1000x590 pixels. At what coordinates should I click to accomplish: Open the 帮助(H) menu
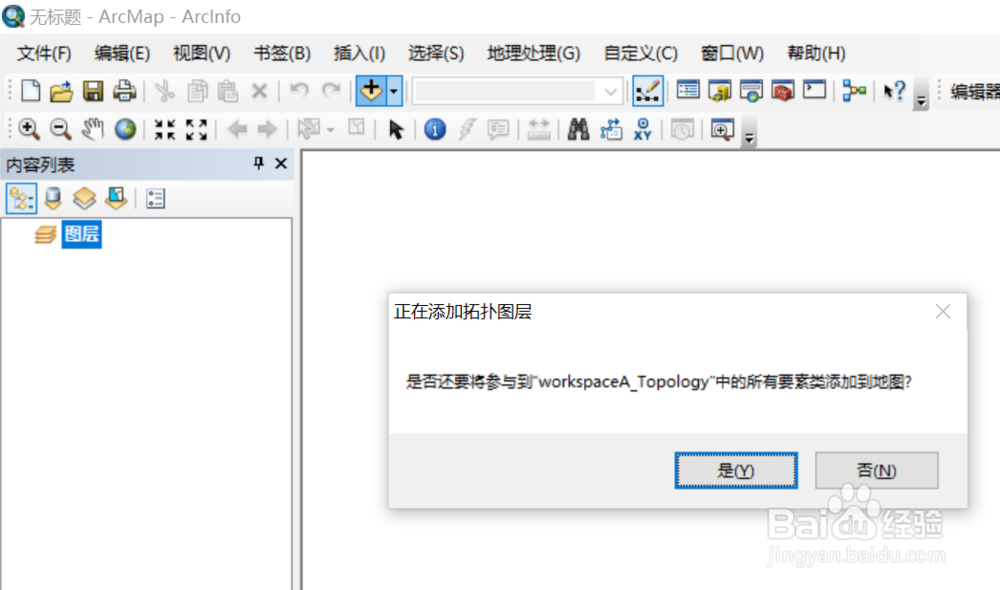pyautogui.click(x=816, y=53)
